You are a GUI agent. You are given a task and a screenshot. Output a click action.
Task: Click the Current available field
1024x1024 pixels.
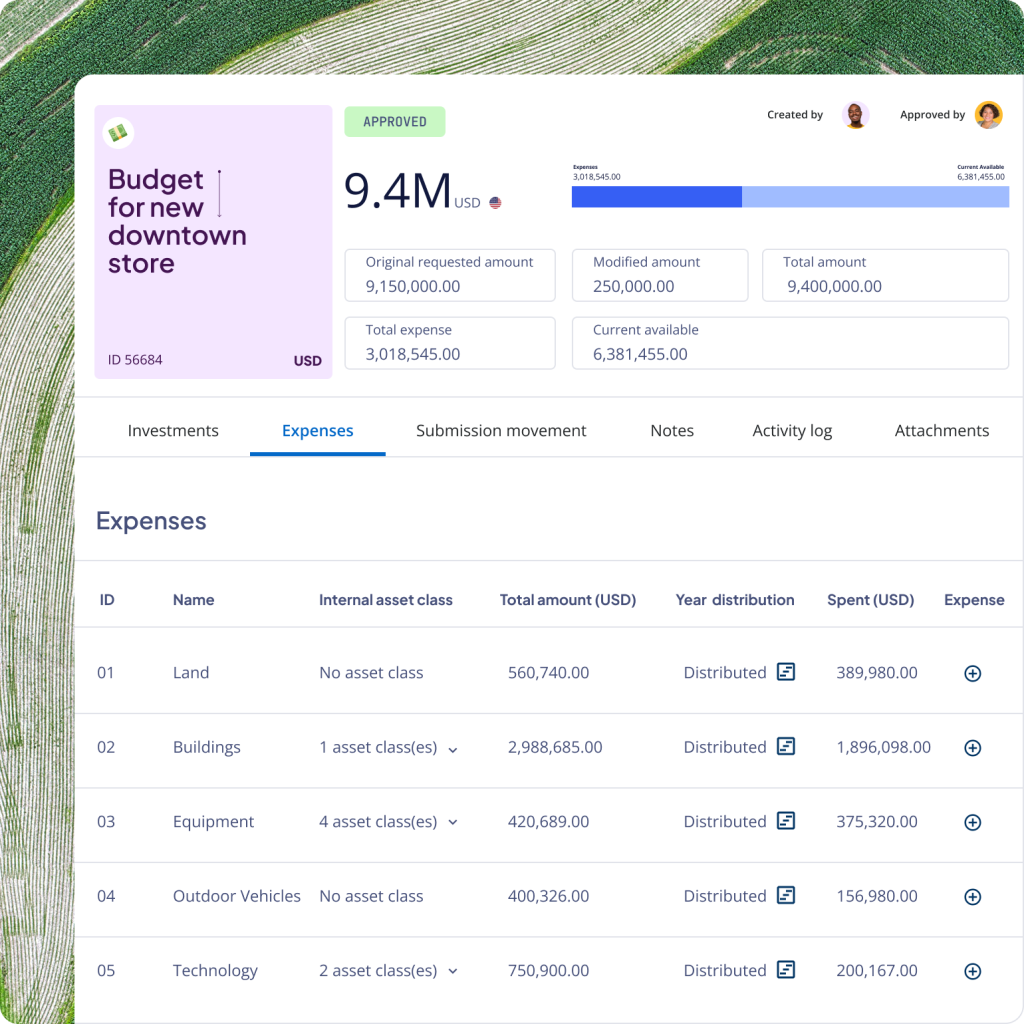pos(790,344)
